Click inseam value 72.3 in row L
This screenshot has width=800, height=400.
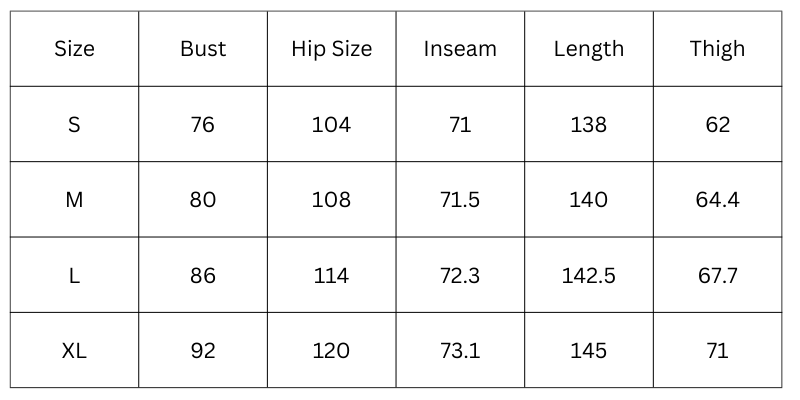point(460,275)
